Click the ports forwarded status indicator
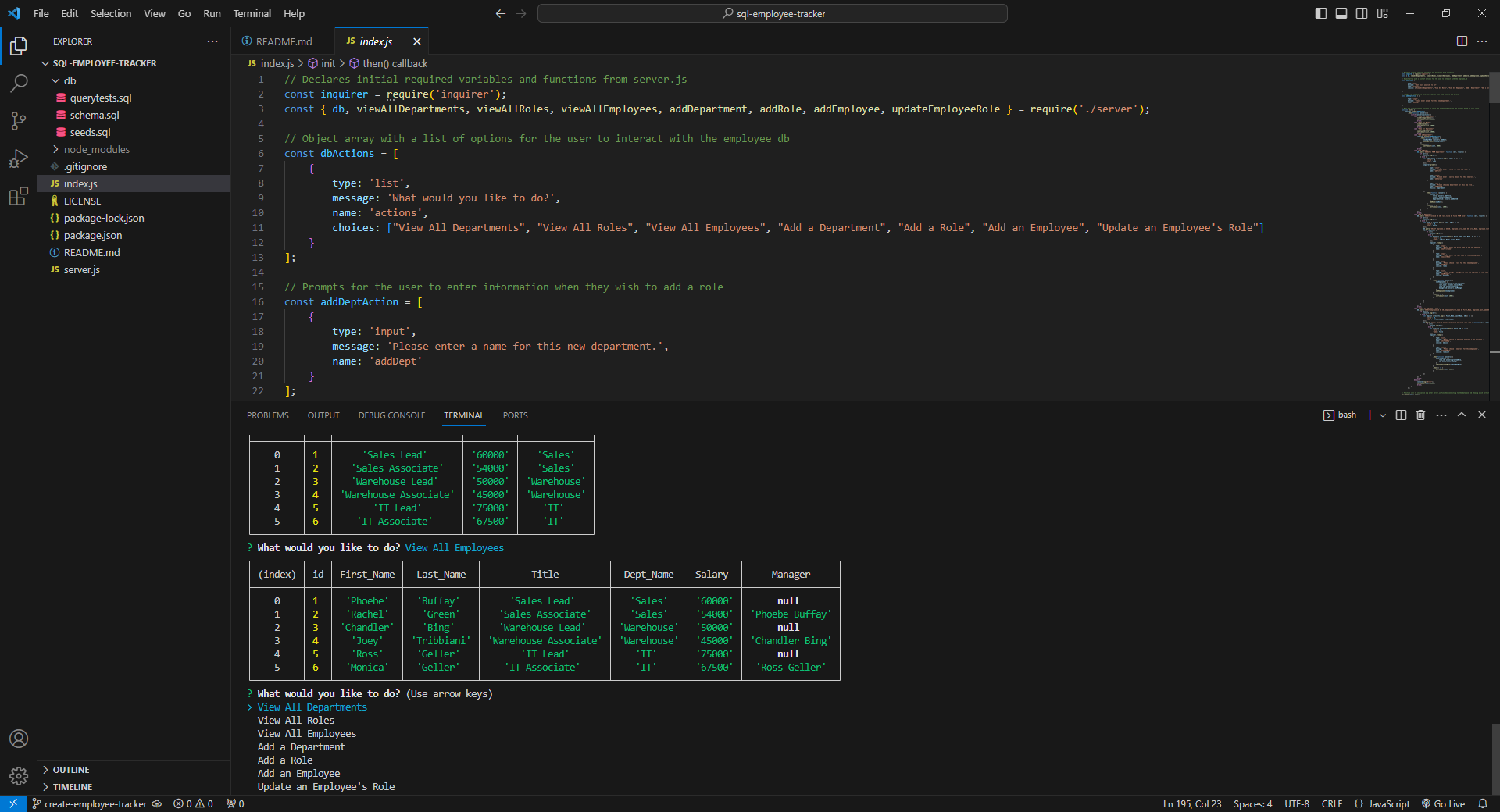 235,803
